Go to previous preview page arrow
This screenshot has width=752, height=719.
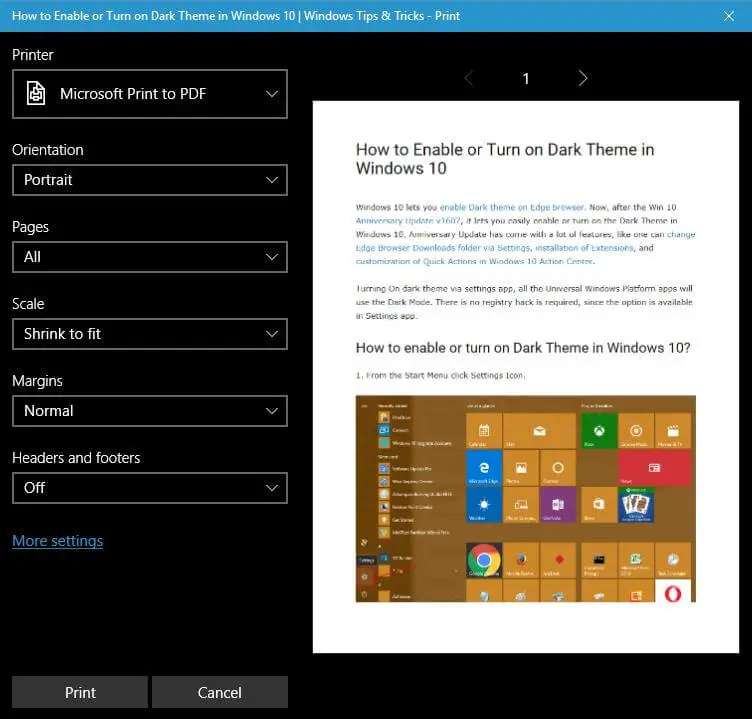469,78
